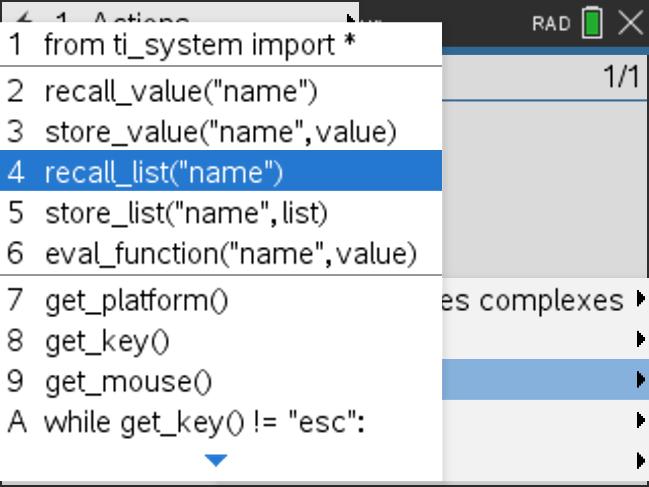Expand the 'es complexes' submenu arrow
The height and width of the screenshot is (487, 649).
(639, 300)
